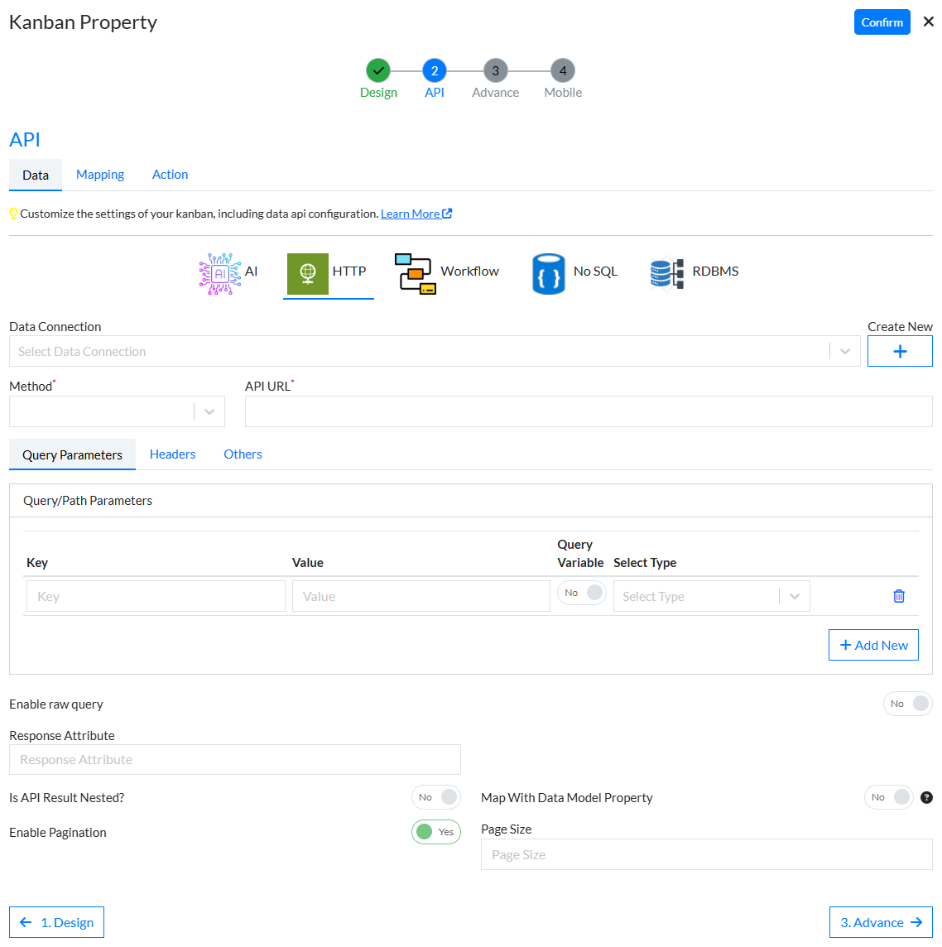Toggle the Query Variable switch
This screenshot has height=947, width=942.
[x=582, y=592]
